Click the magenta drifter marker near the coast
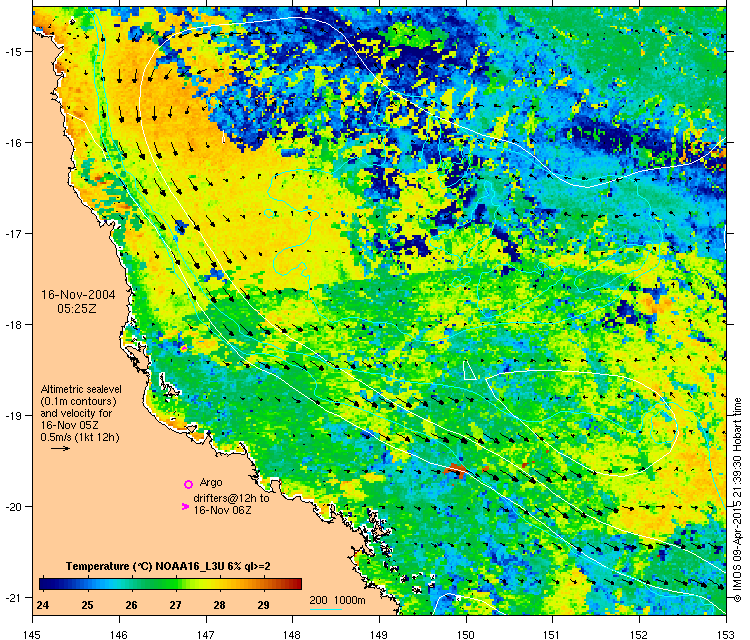The width and height of the screenshot is (750, 640). [184, 348]
